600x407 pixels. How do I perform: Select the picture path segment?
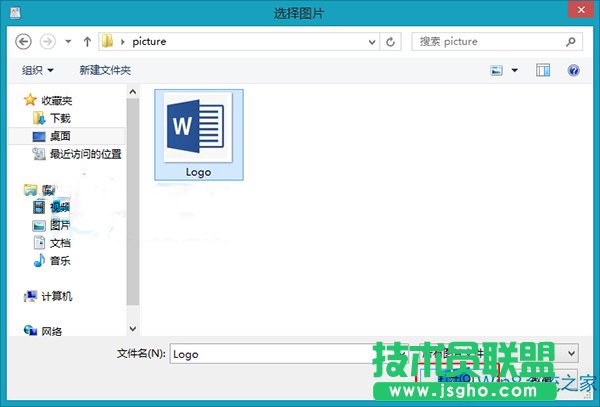tap(149, 41)
